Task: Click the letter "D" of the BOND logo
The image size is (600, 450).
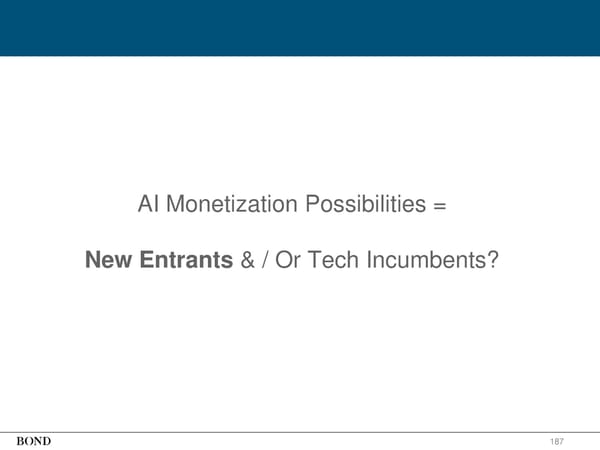Action: (47, 440)
